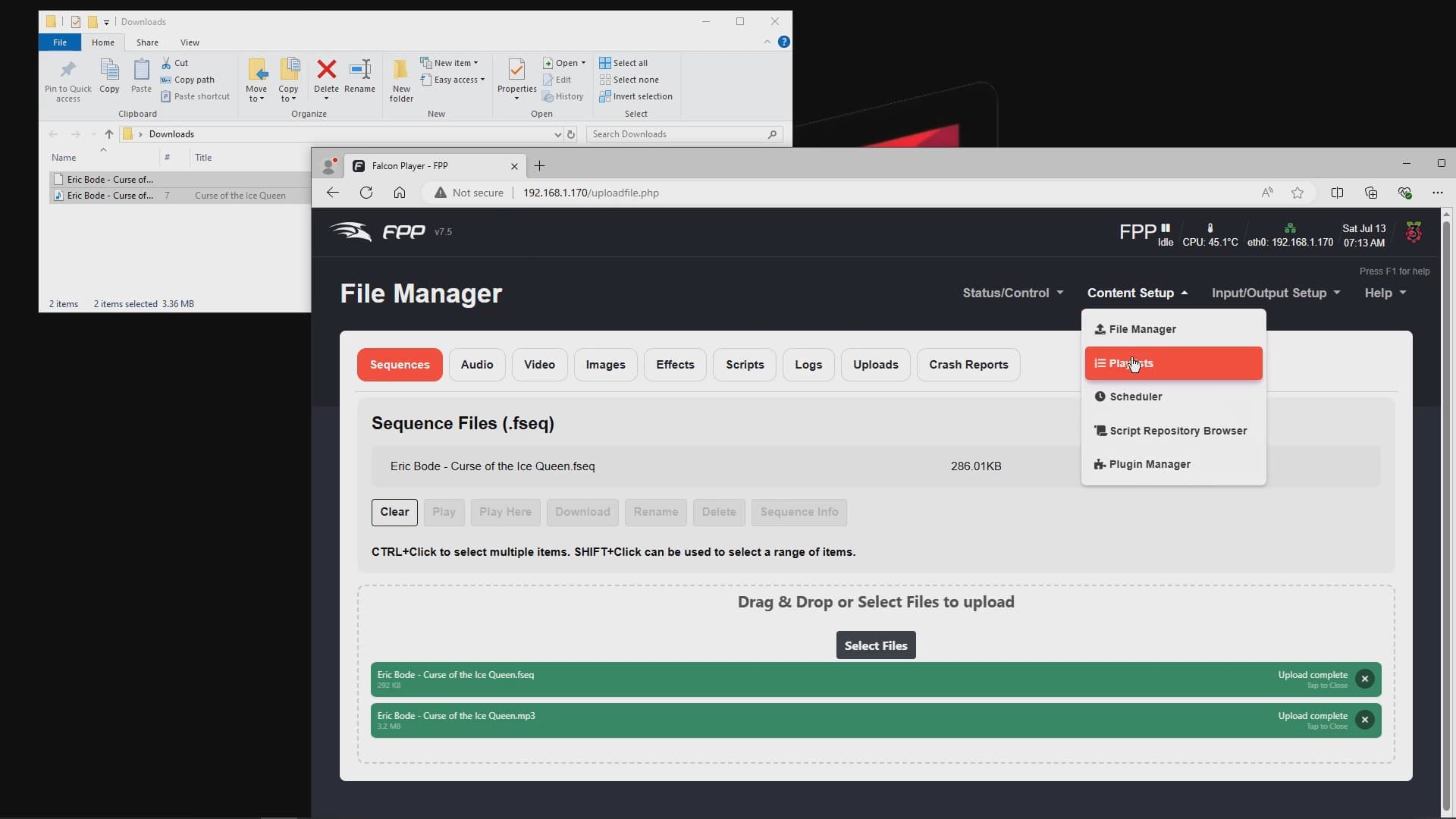Image resolution: width=1456 pixels, height=819 pixels.
Task: Expand Explorer address bar history dropdown
Action: (558, 134)
